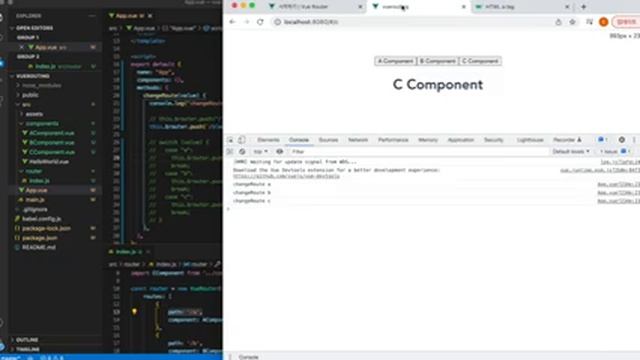Open the Default levels dropdown
Image resolution: width=640 pixels, height=360 pixels.
571,151
